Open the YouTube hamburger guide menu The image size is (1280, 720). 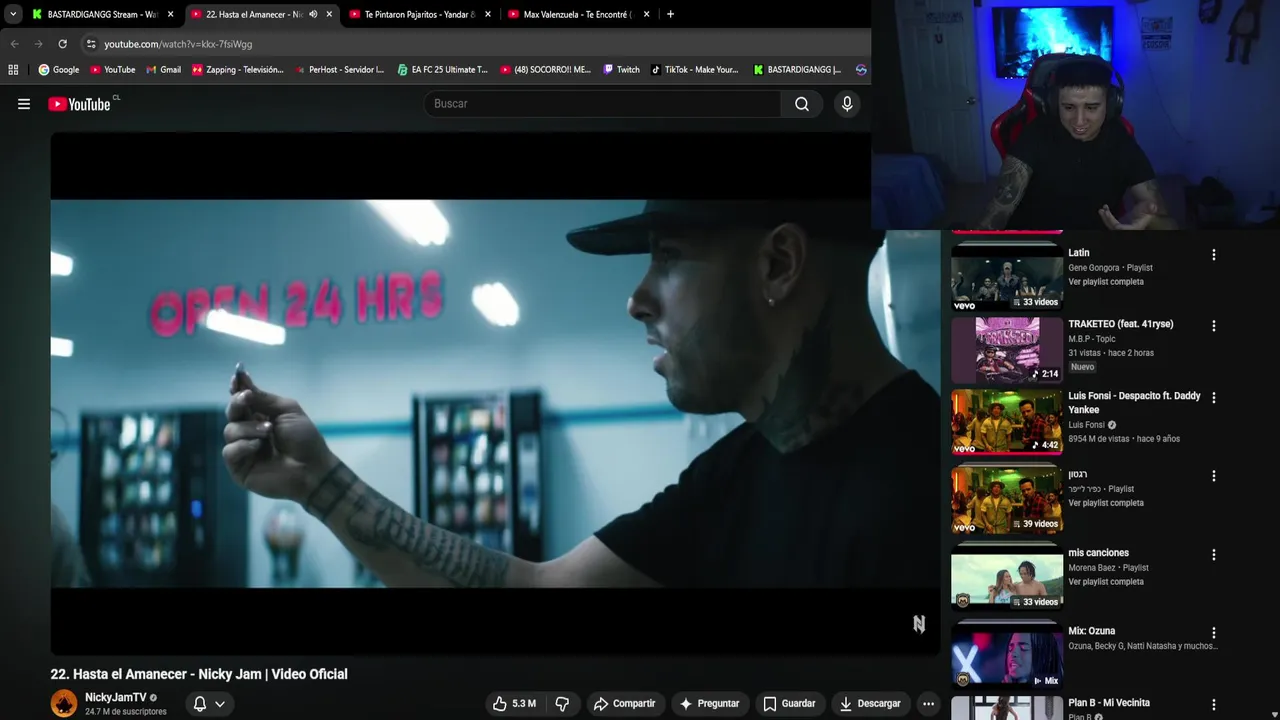point(24,104)
